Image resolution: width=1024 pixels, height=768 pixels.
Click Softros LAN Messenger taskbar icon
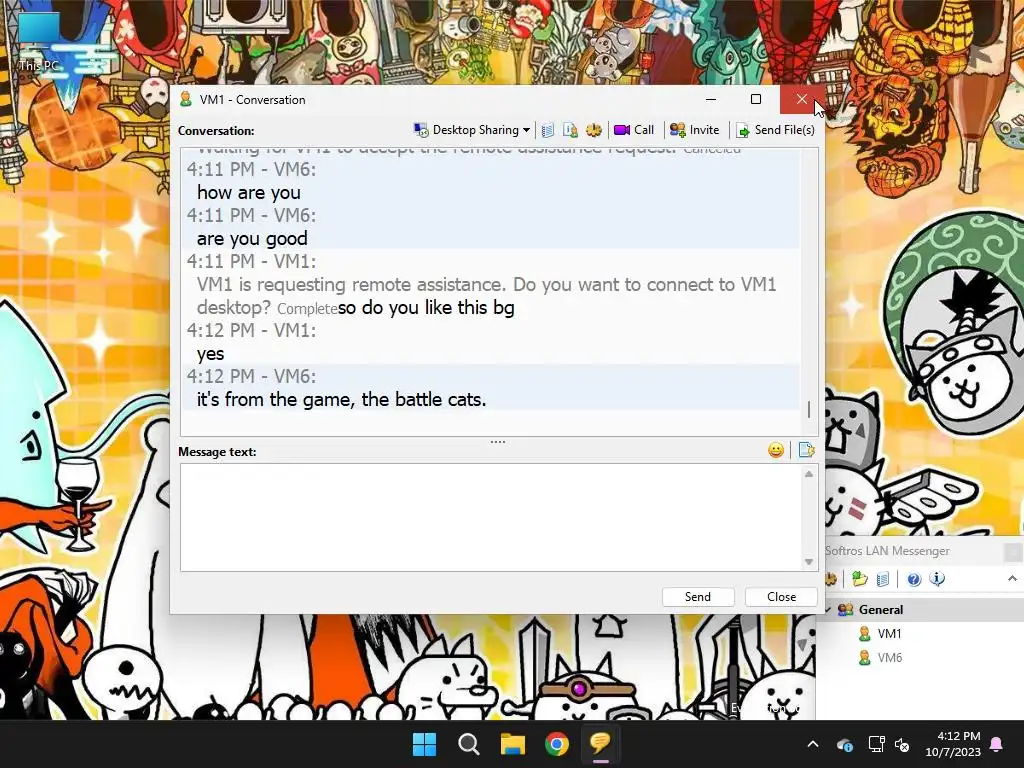click(600, 744)
